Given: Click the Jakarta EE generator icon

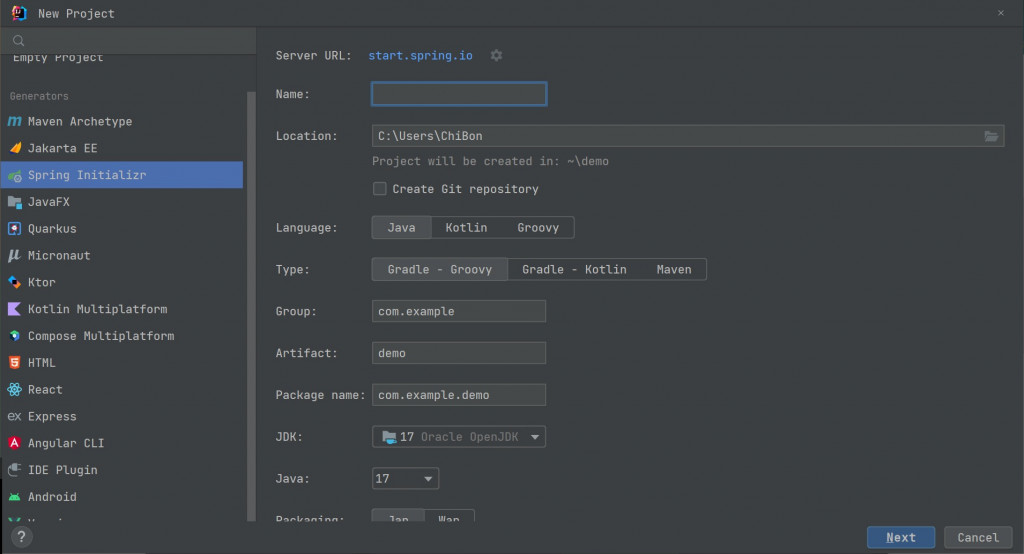Looking at the screenshot, I should point(14,148).
